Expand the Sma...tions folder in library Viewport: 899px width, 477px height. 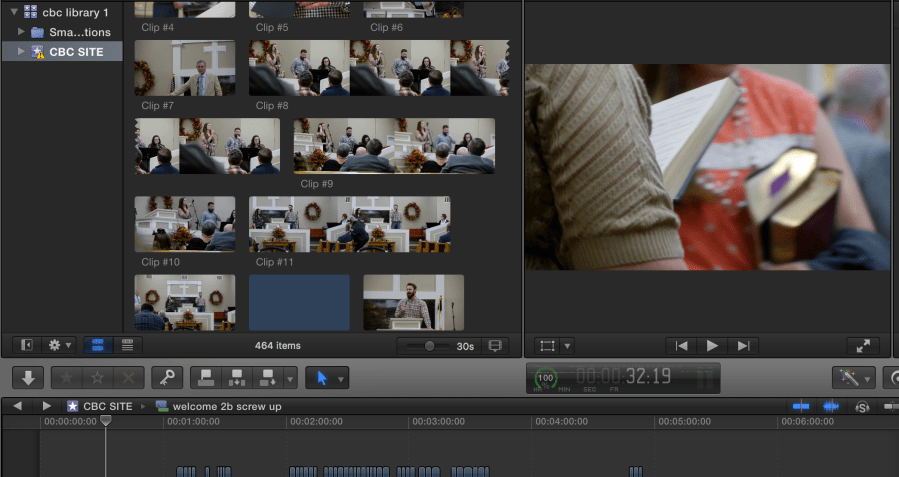click(22, 32)
